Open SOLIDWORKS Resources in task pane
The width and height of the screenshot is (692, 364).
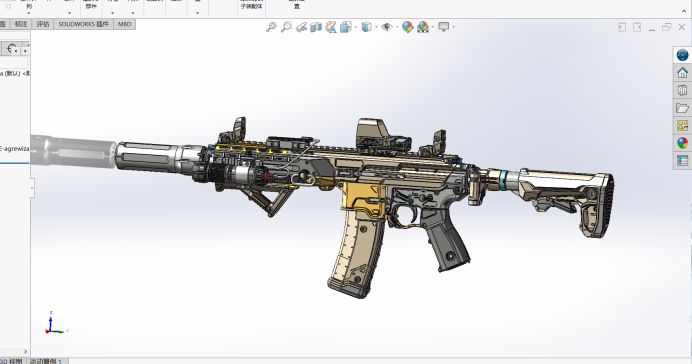[682, 55]
